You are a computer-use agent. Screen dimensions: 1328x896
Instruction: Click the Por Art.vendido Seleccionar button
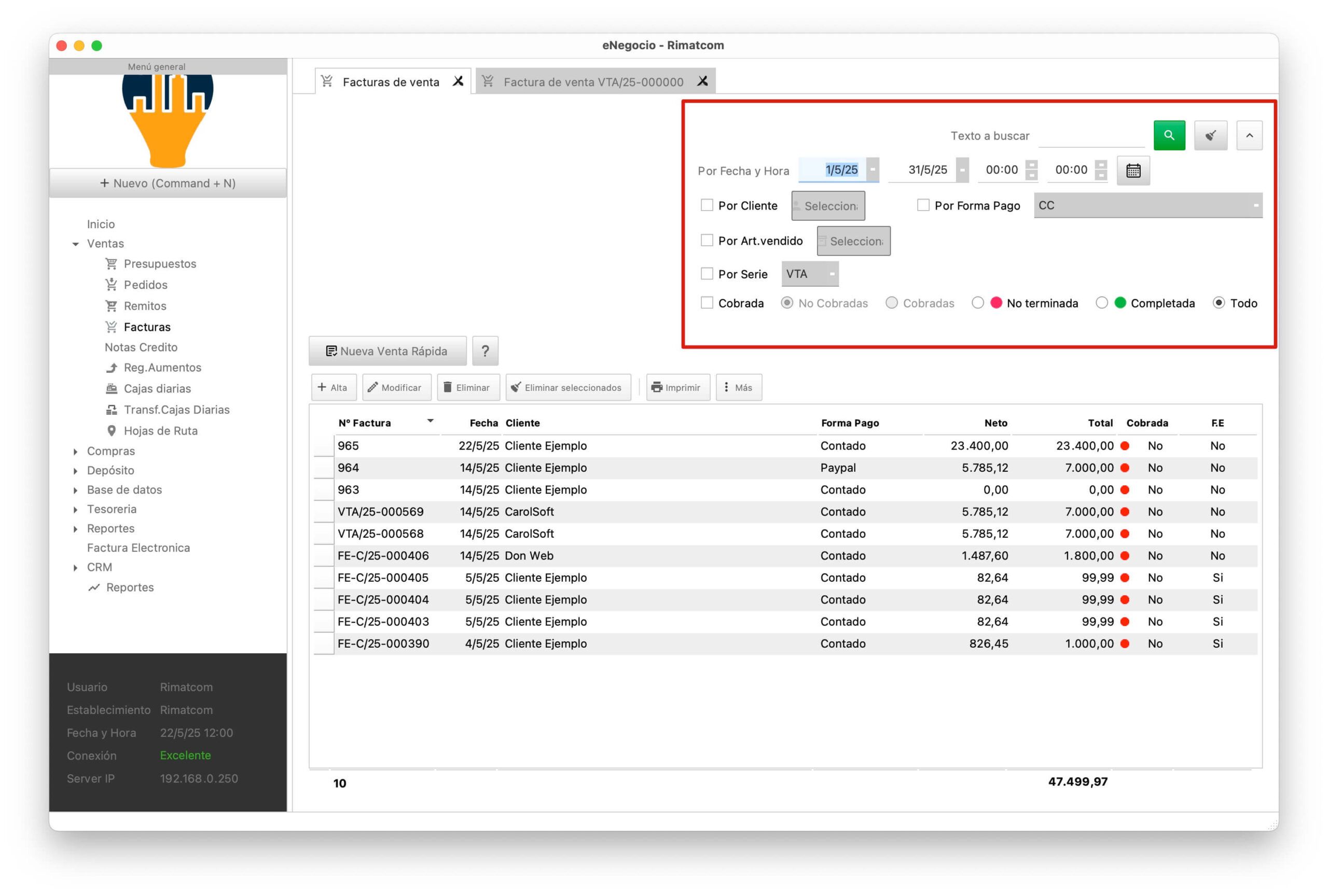point(853,241)
